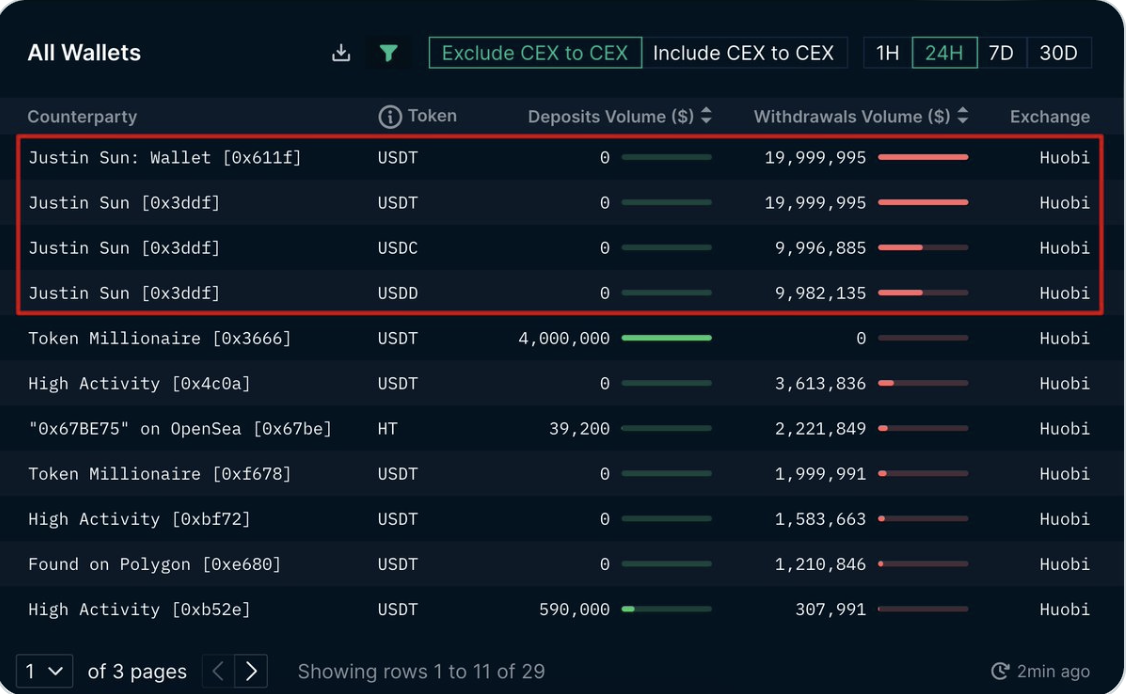
Task: Open the page number dropdown
Action: tap(45, 671)
